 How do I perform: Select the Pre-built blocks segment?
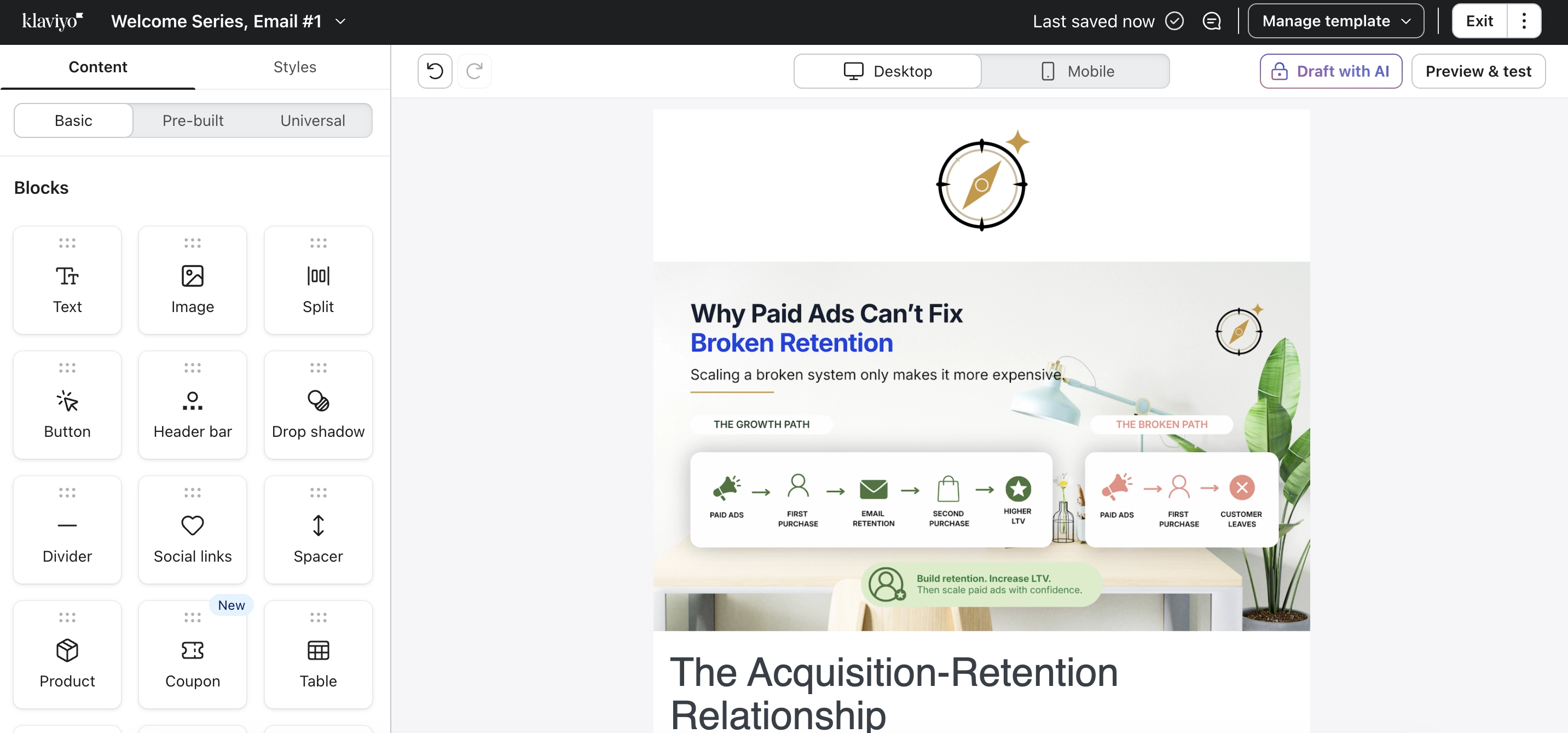click(x=193, y=120)
